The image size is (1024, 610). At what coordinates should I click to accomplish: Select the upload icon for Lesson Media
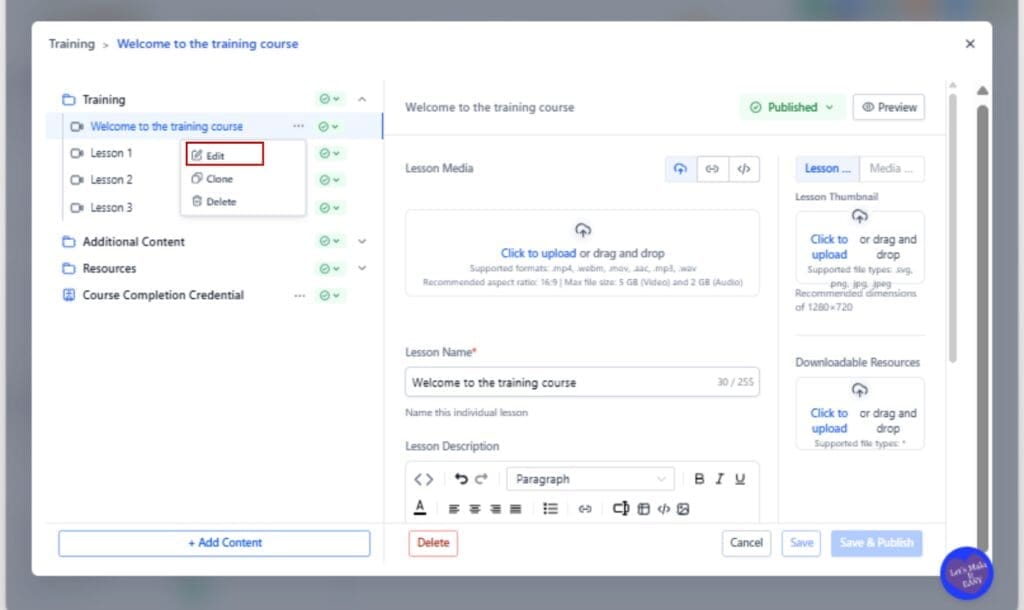point(681,169)
